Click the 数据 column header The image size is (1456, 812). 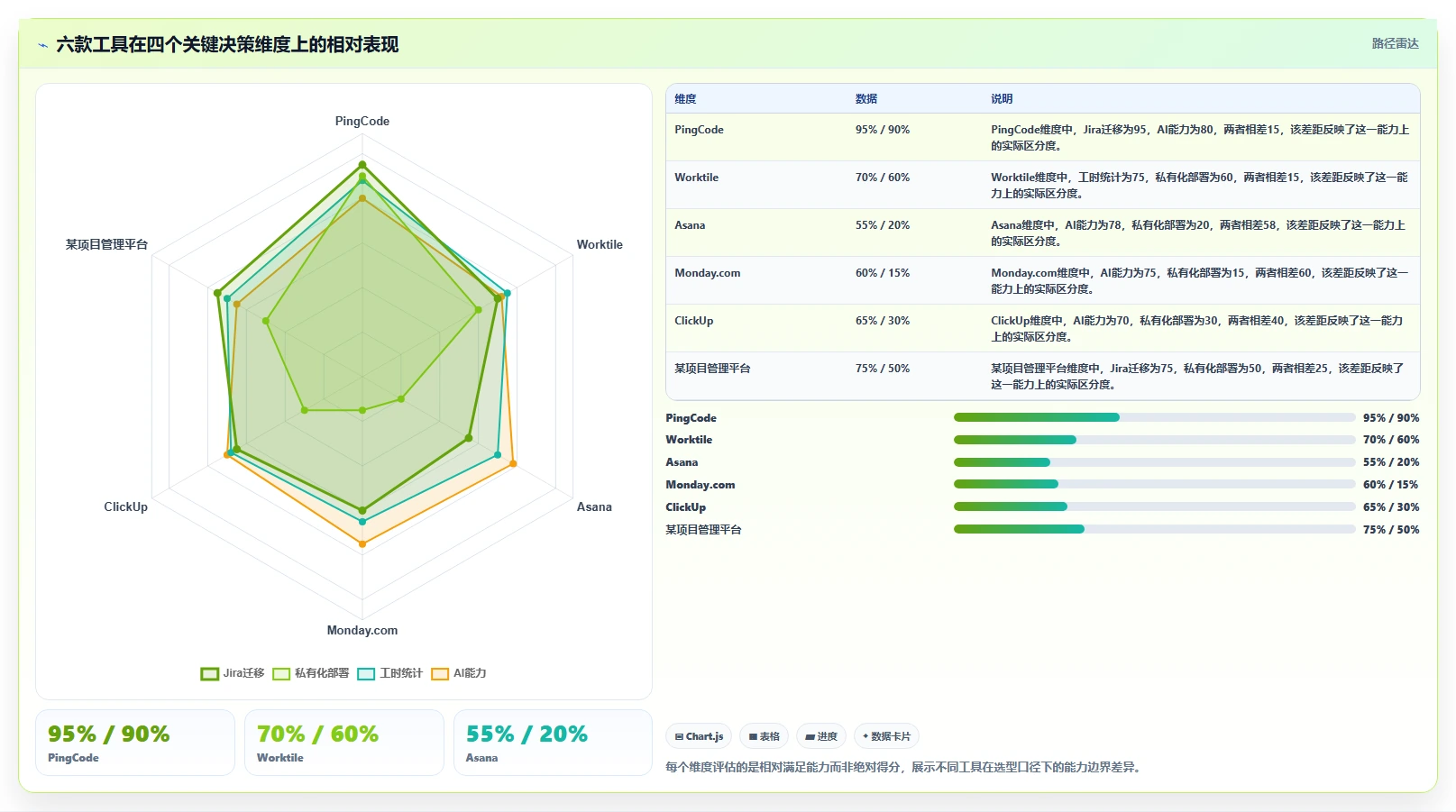coord(866,99)
